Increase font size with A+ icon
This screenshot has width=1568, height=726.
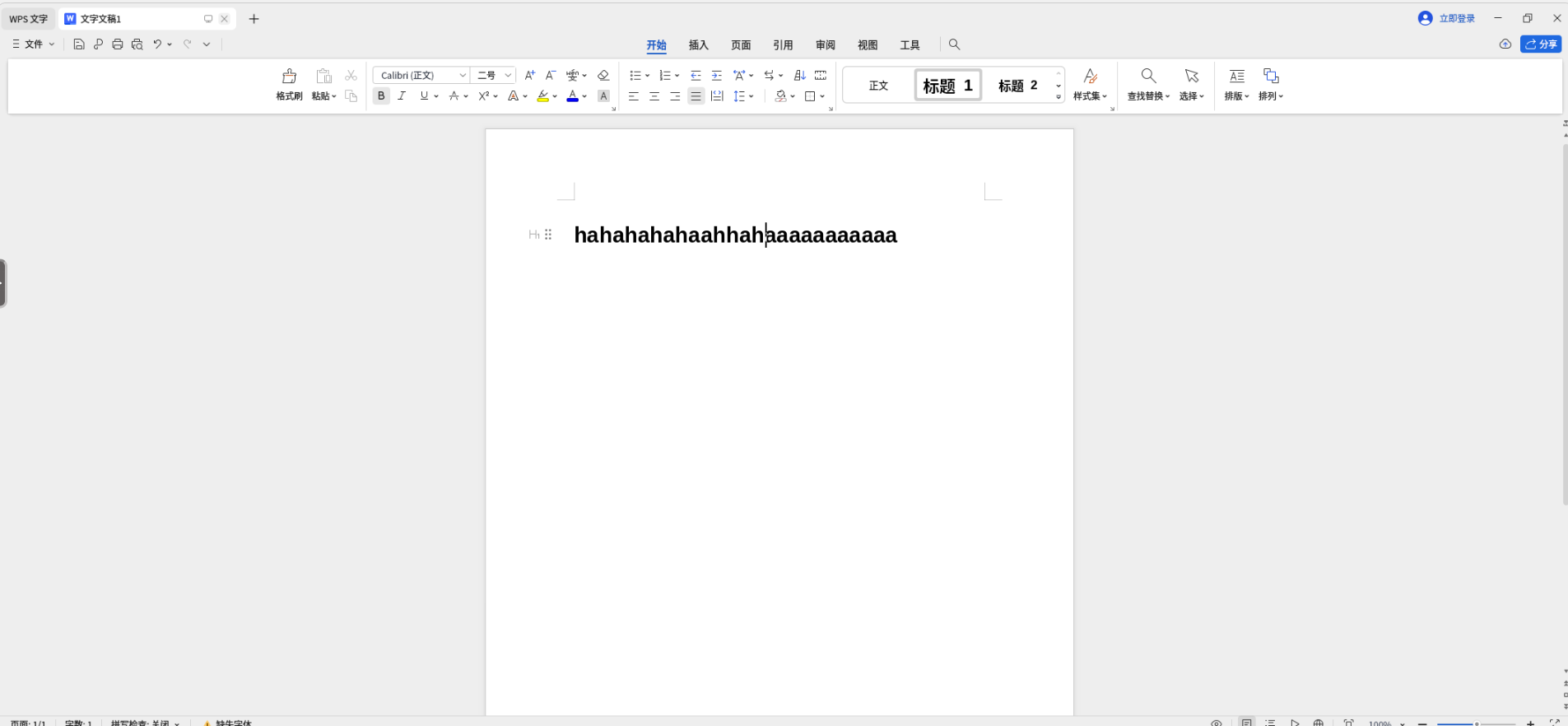click(x=529, y=76)
